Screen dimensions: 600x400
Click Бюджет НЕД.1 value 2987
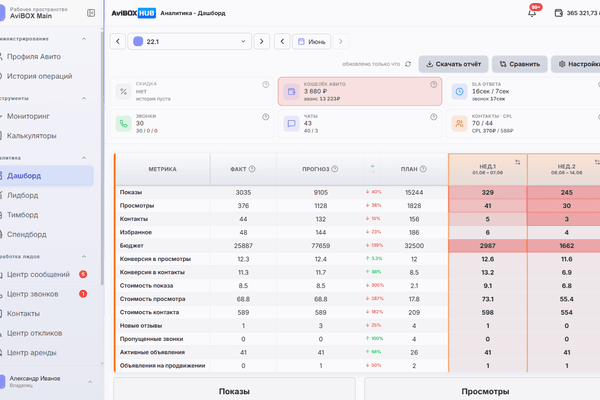pyautogui.click(x=488, y=246)
